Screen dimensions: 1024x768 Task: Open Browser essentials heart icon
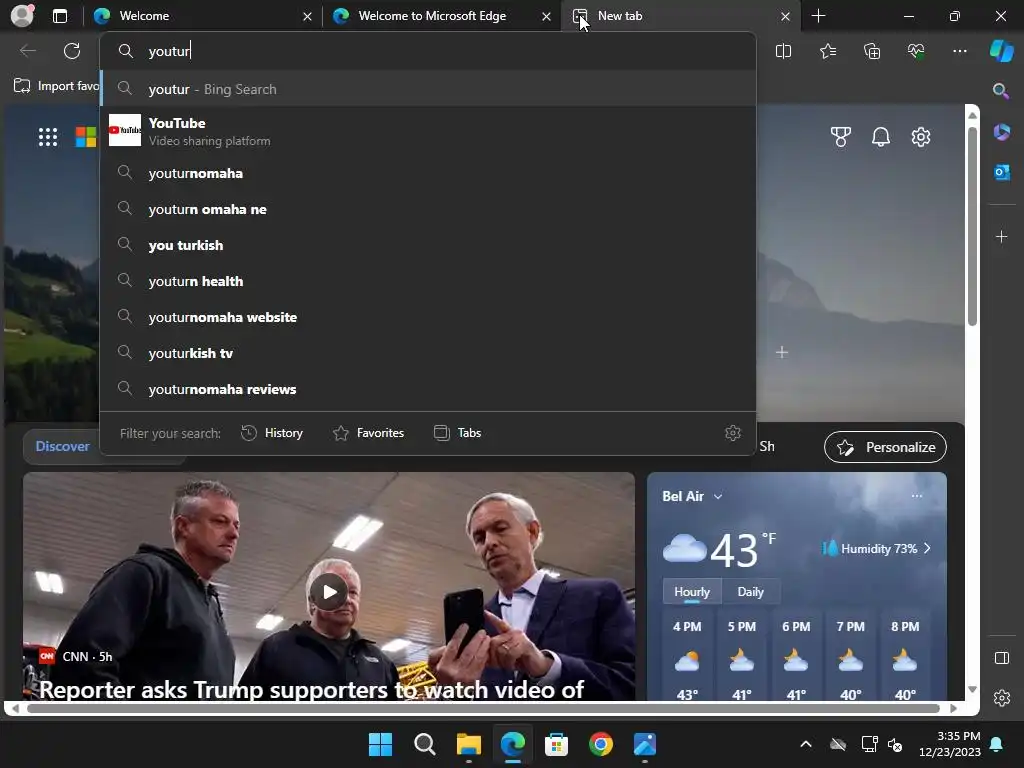pos(916,51)
